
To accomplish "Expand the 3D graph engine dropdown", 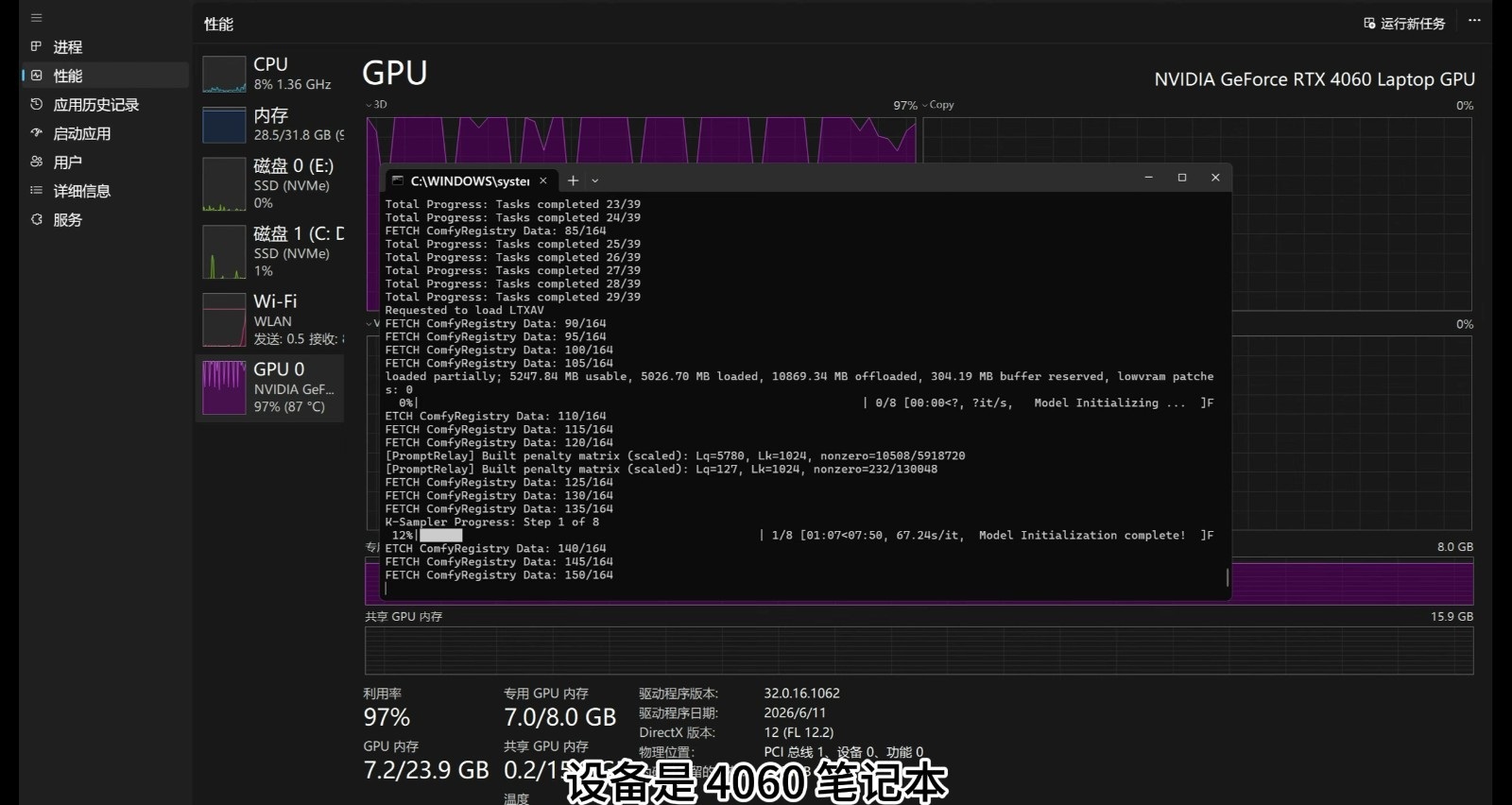I will pyautogui.click(x=376, y=105).
